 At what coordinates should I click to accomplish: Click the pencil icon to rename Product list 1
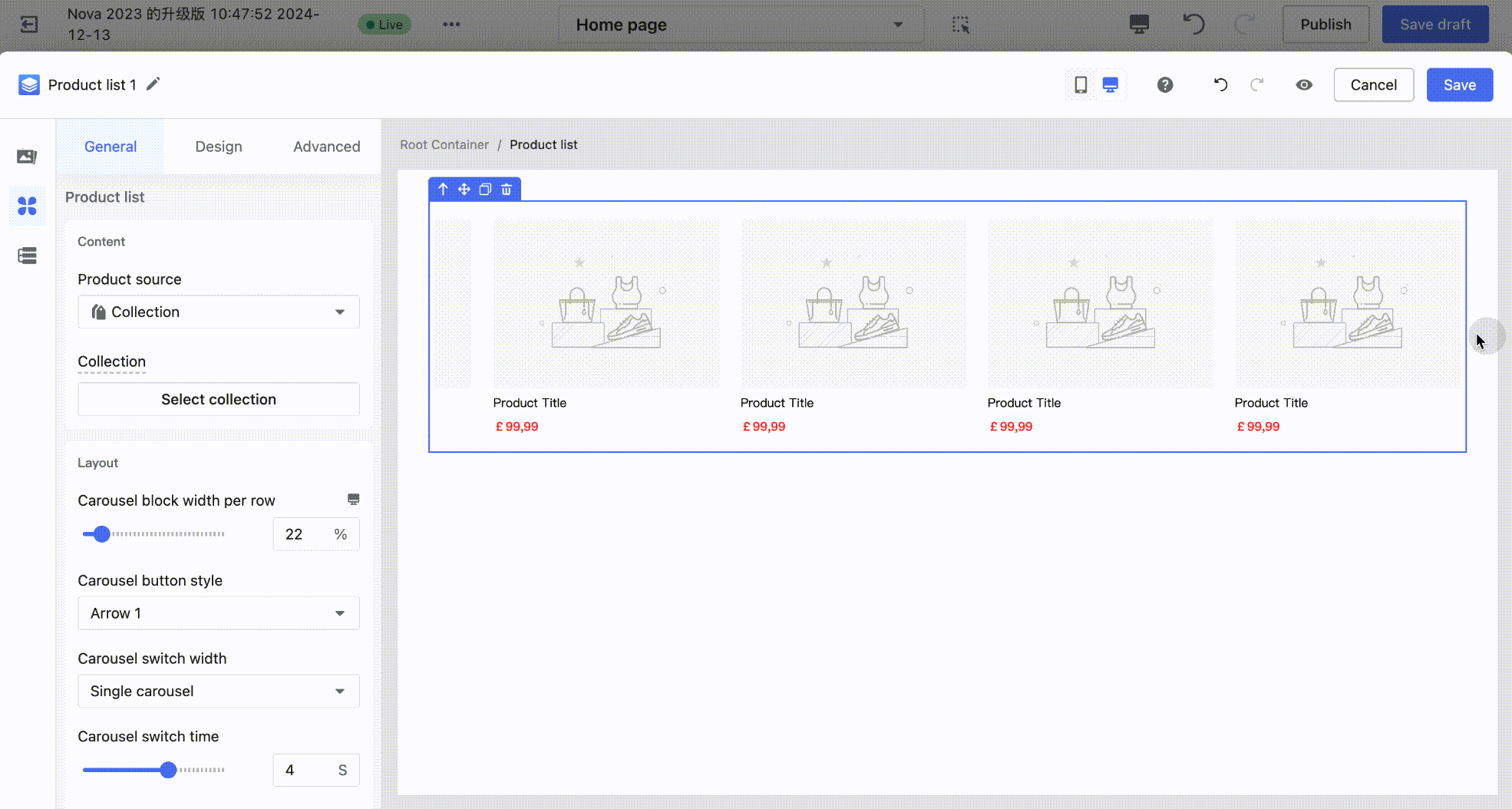click(154, 84)
